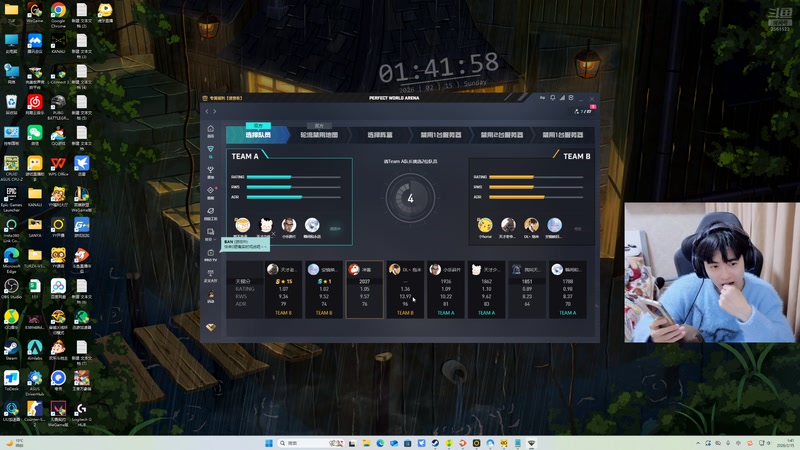Image resolution: width=800 pixels, height=450 pixels.
Task: Select the first highlighted step tab 选择队员
Action: pyautogui.click(x=258, y=135)
